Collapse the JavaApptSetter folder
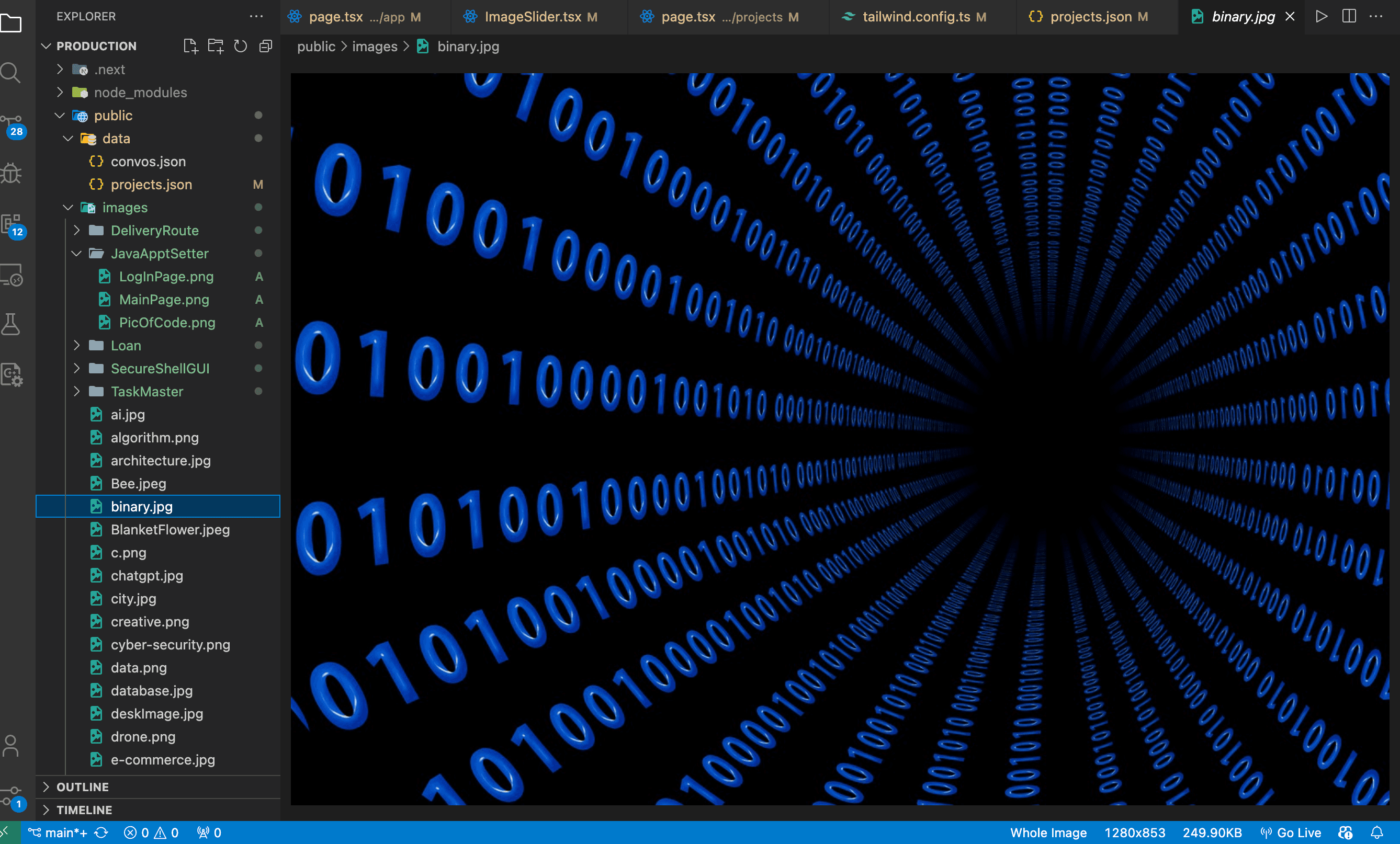The width and height of the screenshot is (1400, 844). 77,253
